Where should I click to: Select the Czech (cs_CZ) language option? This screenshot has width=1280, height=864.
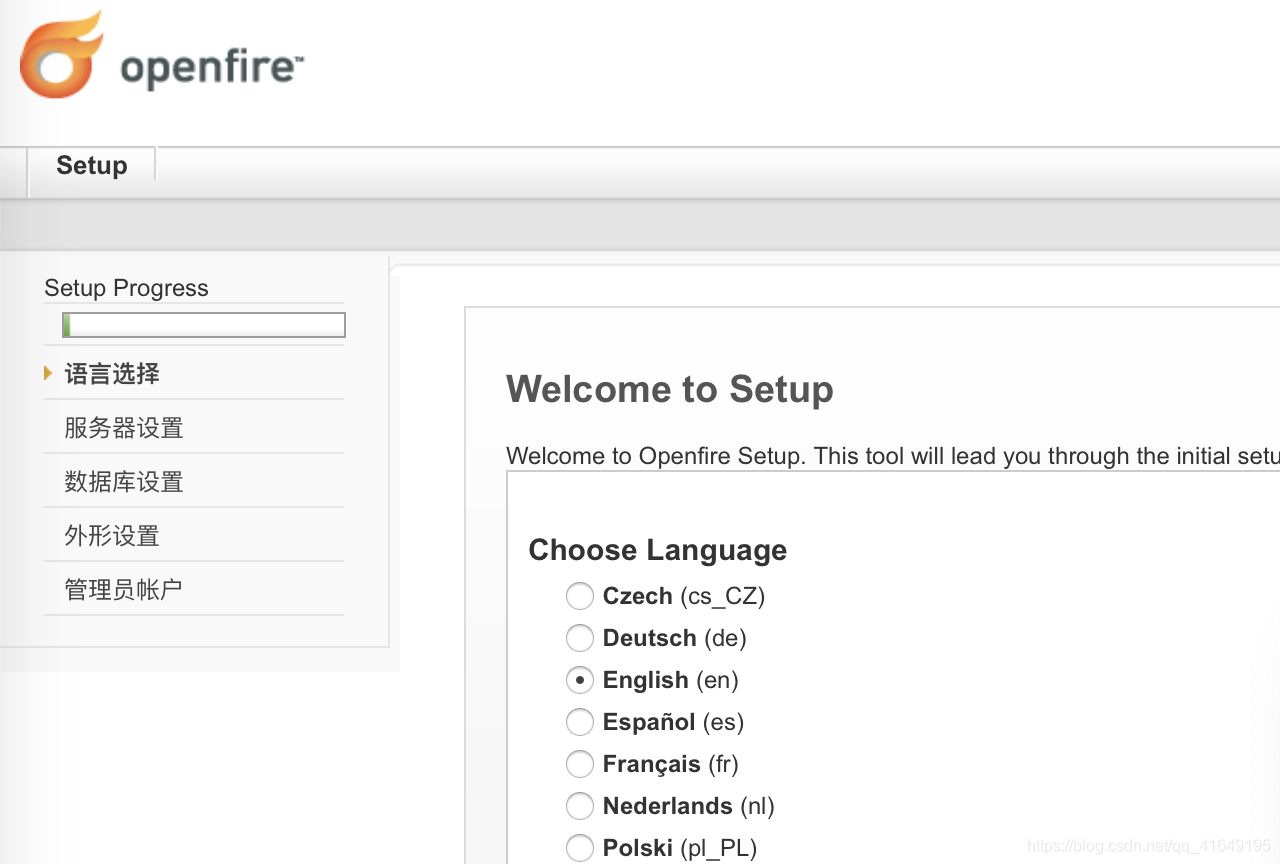click(580, 596)
